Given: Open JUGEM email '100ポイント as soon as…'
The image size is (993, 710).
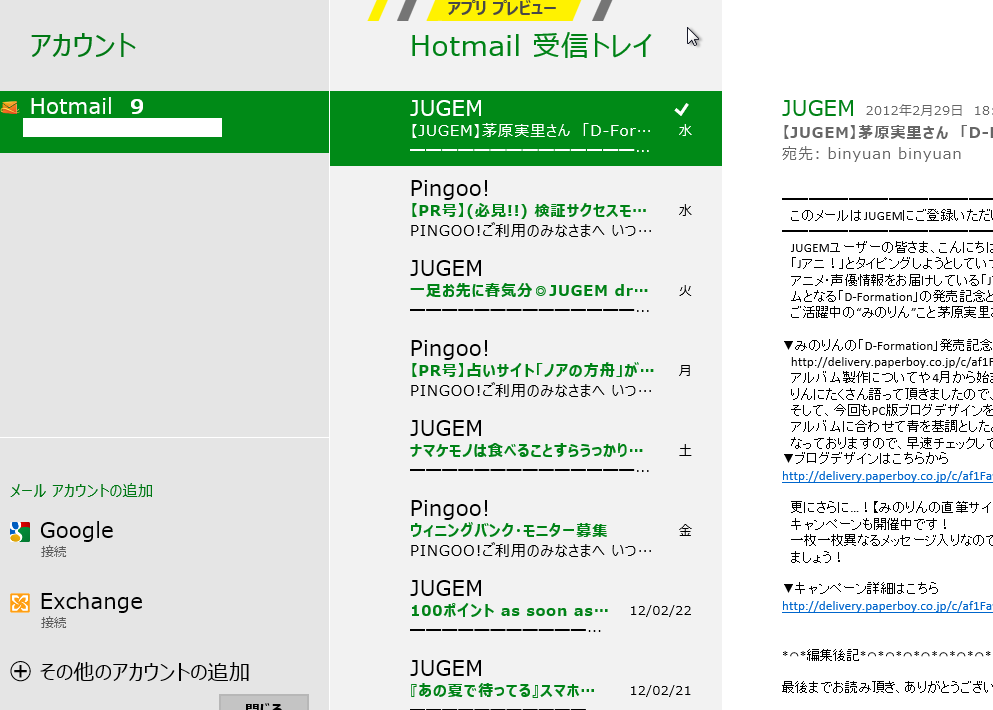Looking at the screenshot, I should [x=526, y=609].
